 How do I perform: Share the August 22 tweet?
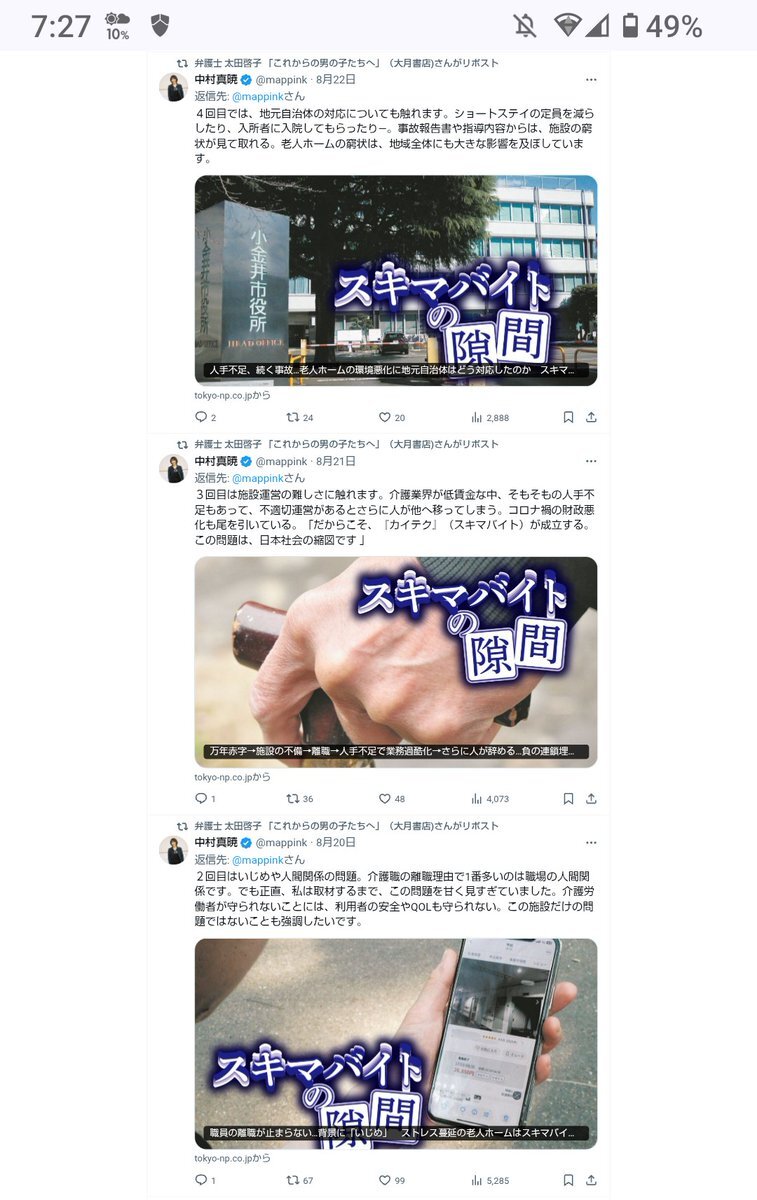click(x=591, y=417)
